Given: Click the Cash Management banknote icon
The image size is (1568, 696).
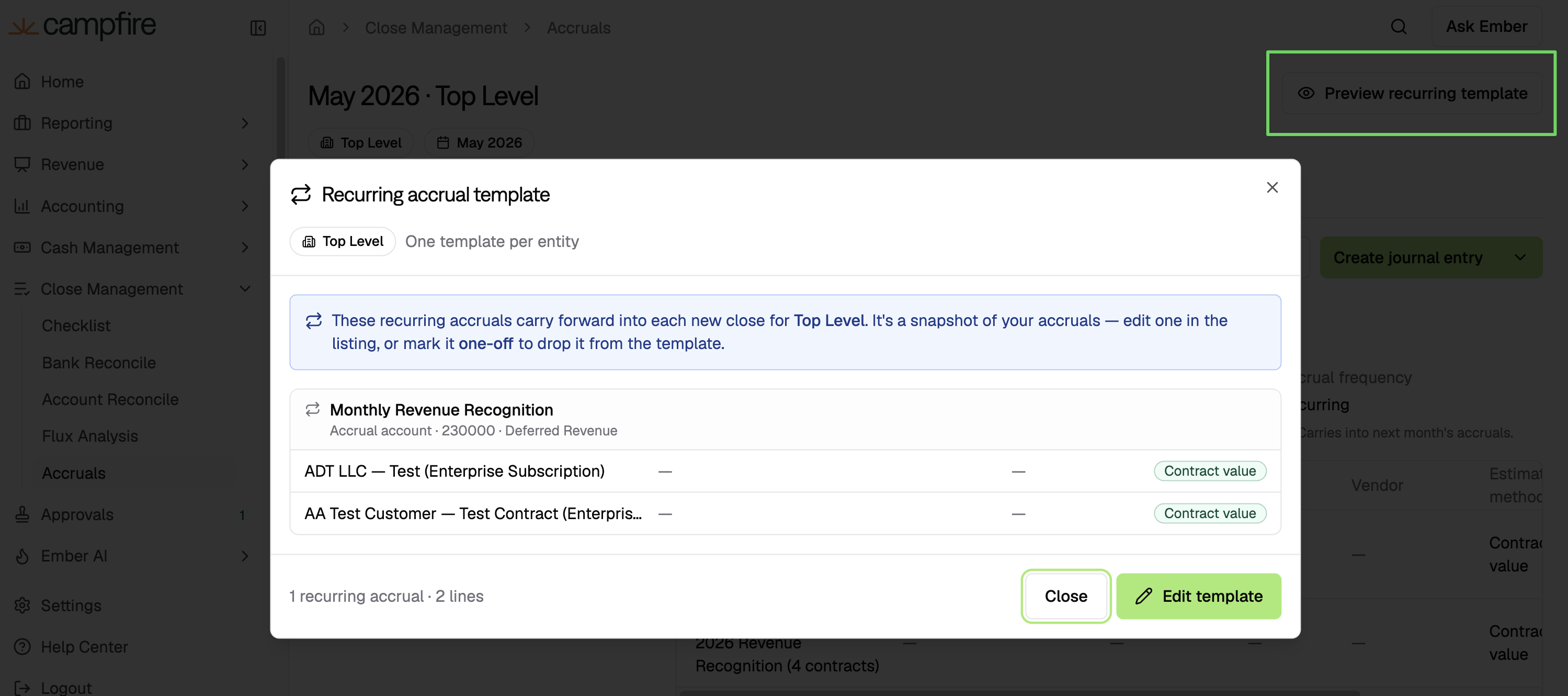Looking at the screenshot, I should click(x=22, y=248).
